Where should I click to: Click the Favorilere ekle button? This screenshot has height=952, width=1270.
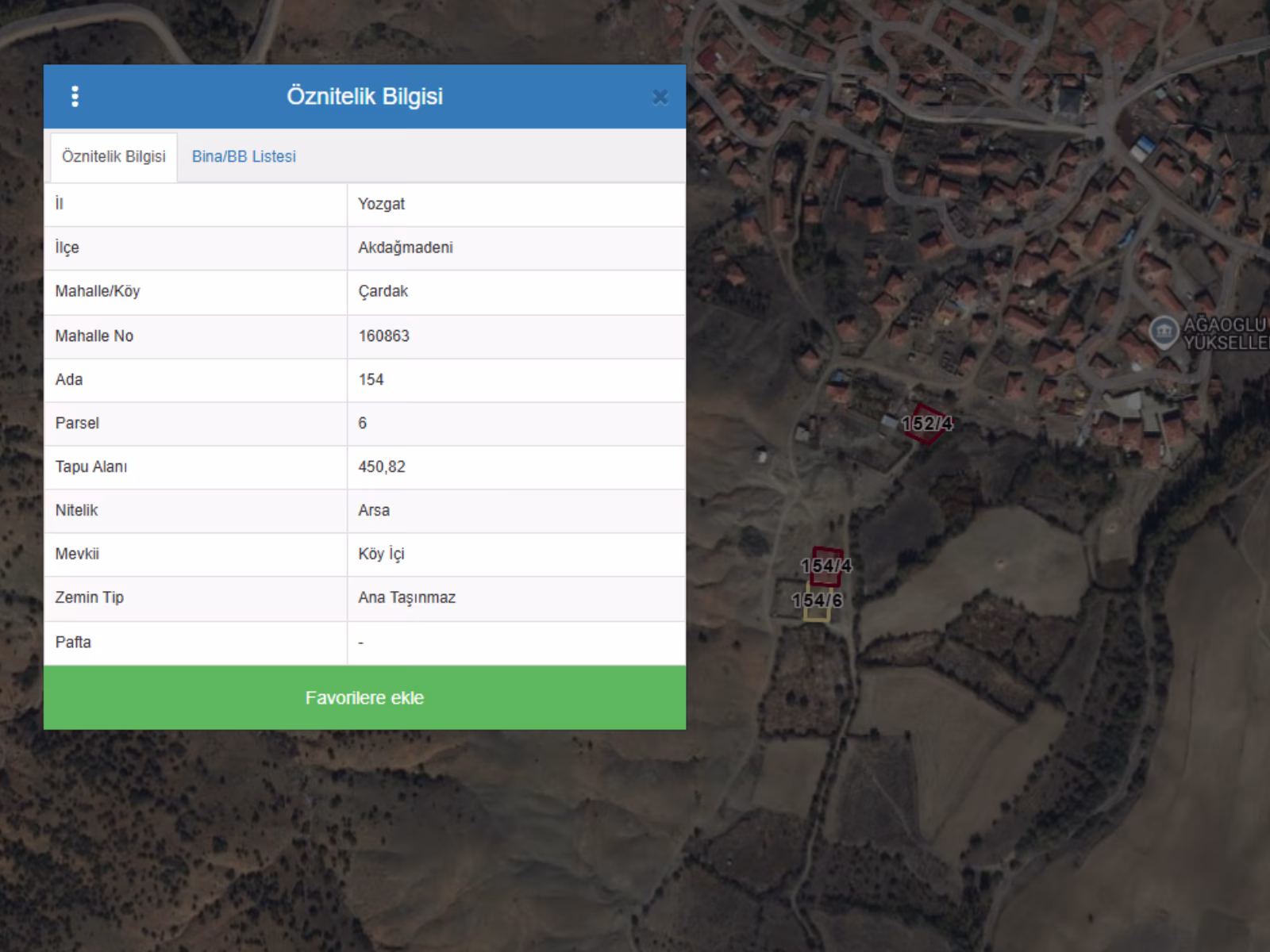[x=364, y=697]
